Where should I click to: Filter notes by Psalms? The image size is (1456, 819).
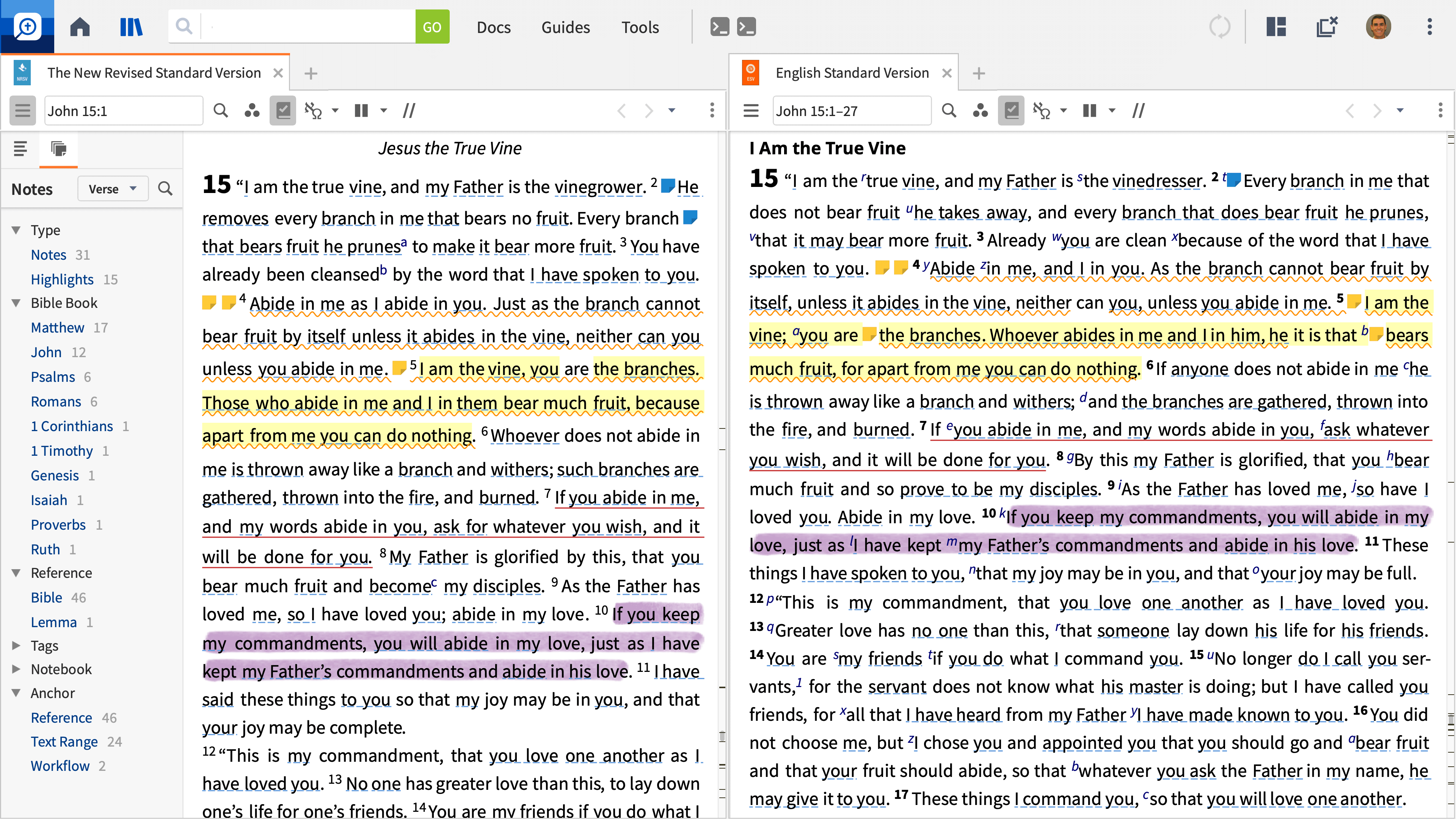(53, 377)
